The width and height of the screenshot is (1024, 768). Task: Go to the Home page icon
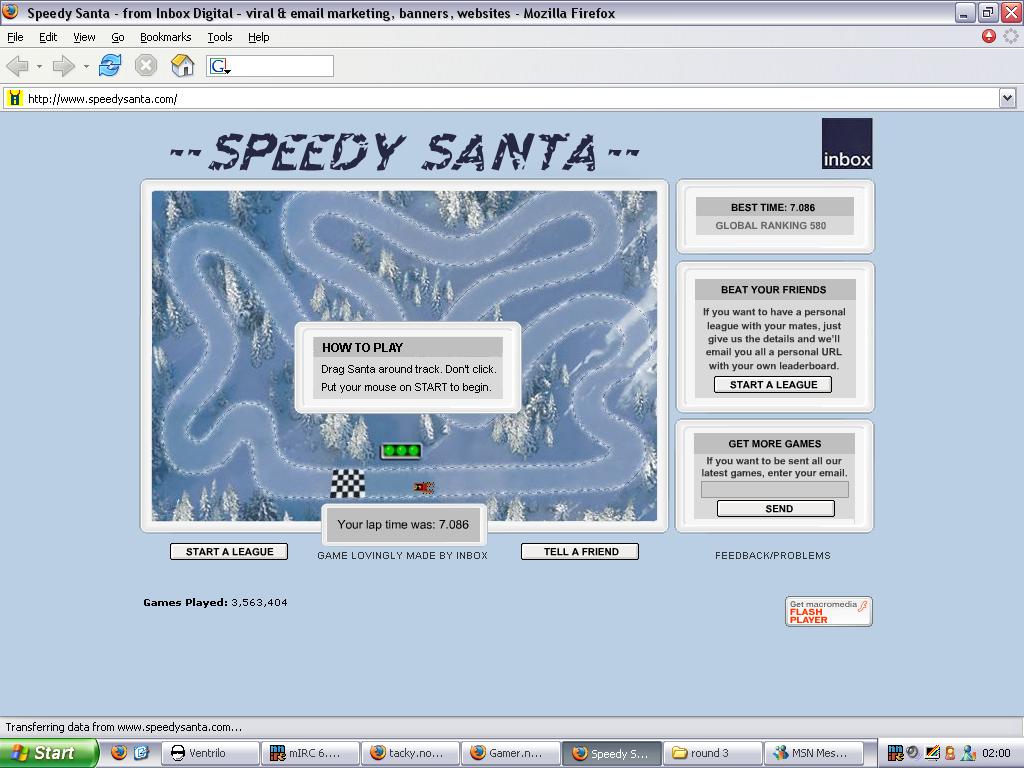coord(182,65)
